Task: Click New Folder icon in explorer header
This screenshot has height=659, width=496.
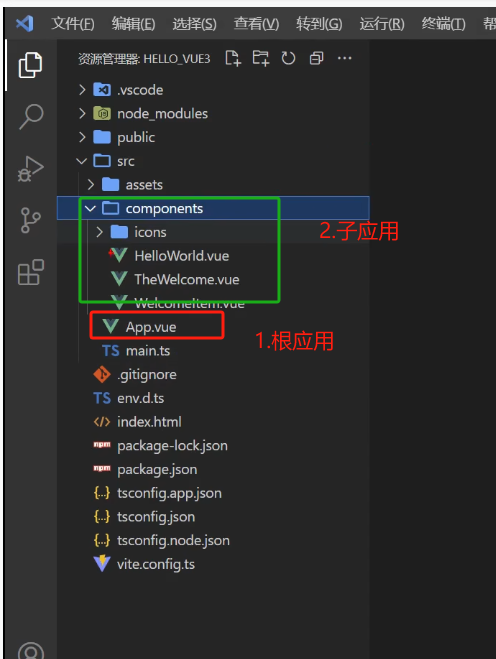Action: (x=261, y=58)
